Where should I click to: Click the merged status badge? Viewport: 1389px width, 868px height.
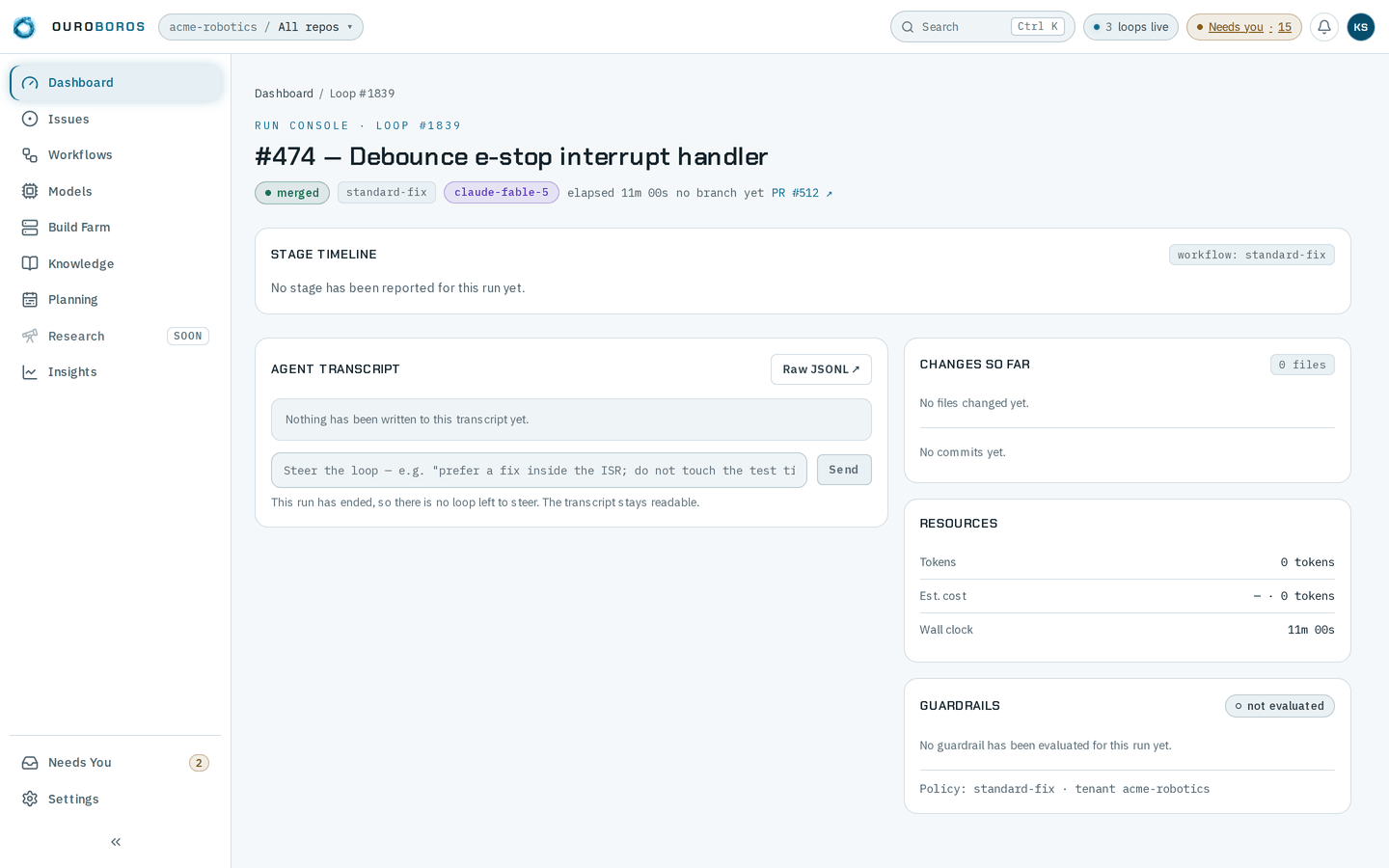click(292, 193)
